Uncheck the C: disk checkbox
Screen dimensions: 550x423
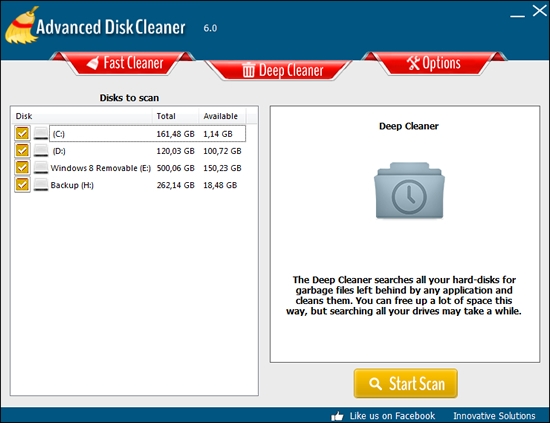click(x=22, y=133)
